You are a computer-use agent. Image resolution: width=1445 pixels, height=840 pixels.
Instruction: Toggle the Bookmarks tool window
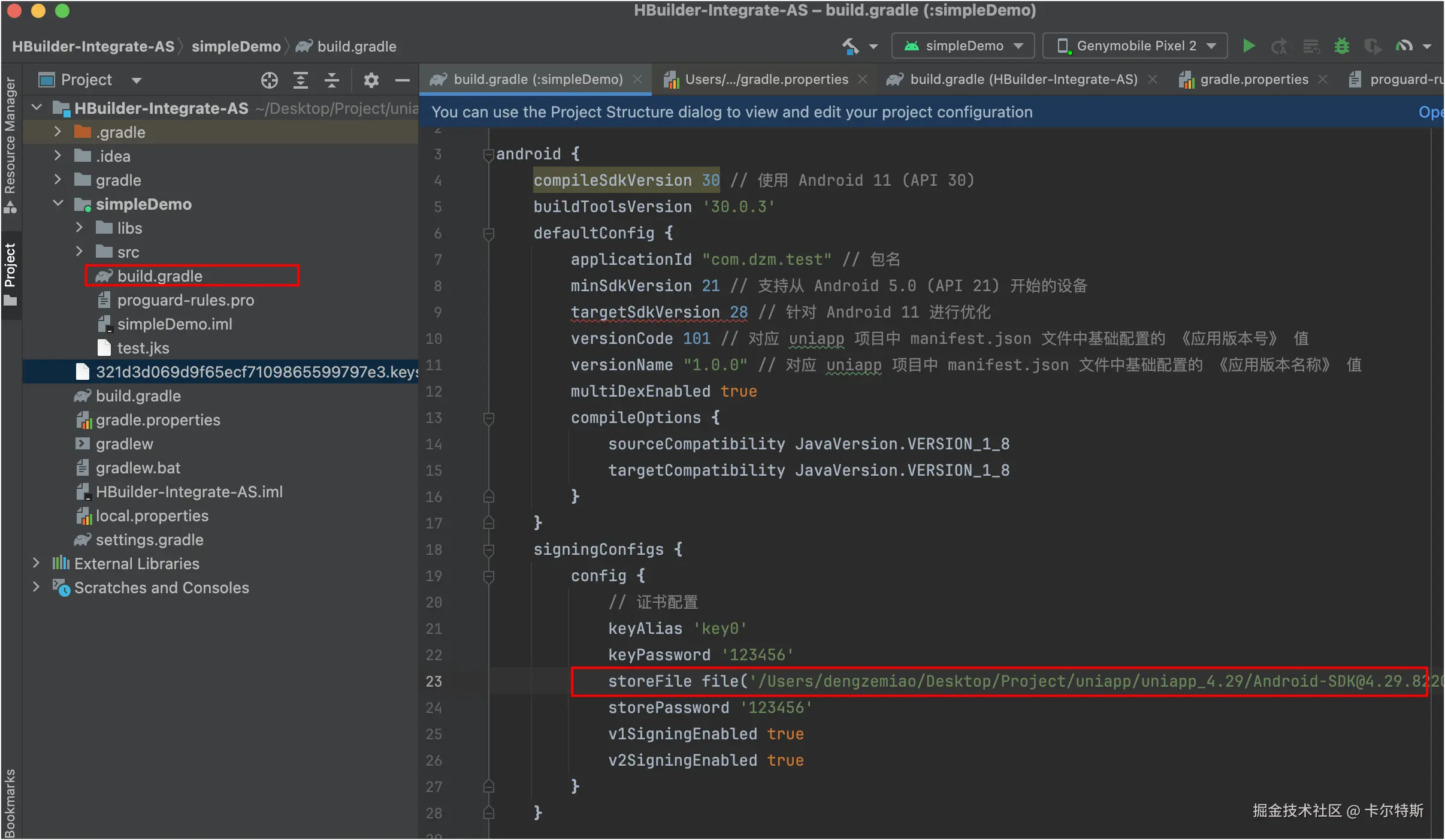tap(10, 803)
